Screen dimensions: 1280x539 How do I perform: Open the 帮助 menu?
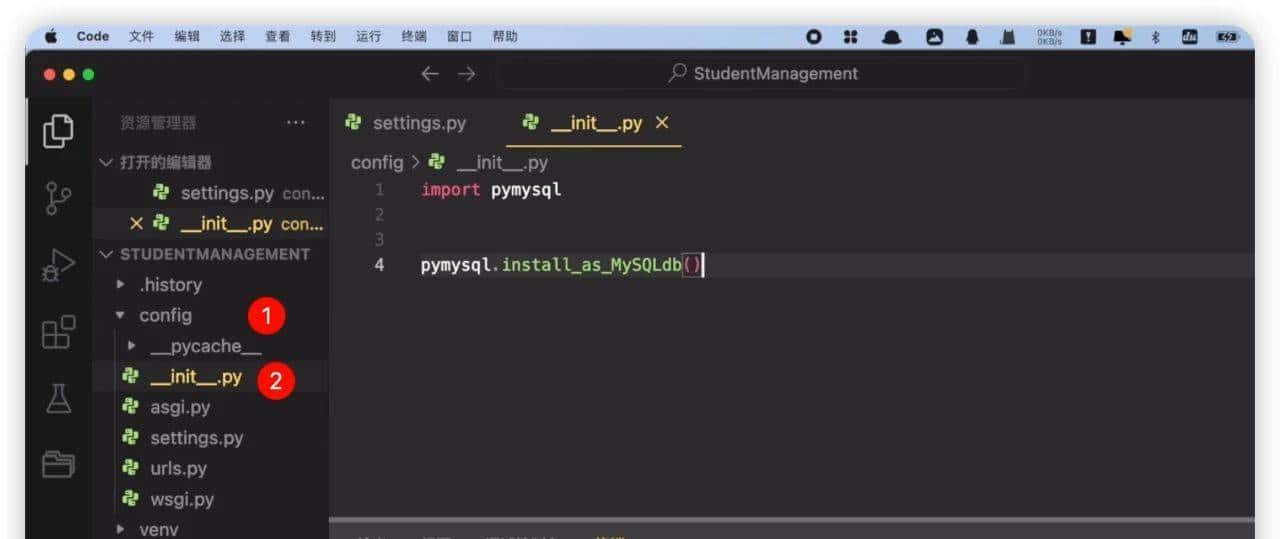pyautogui.click(x=505, y=36)
